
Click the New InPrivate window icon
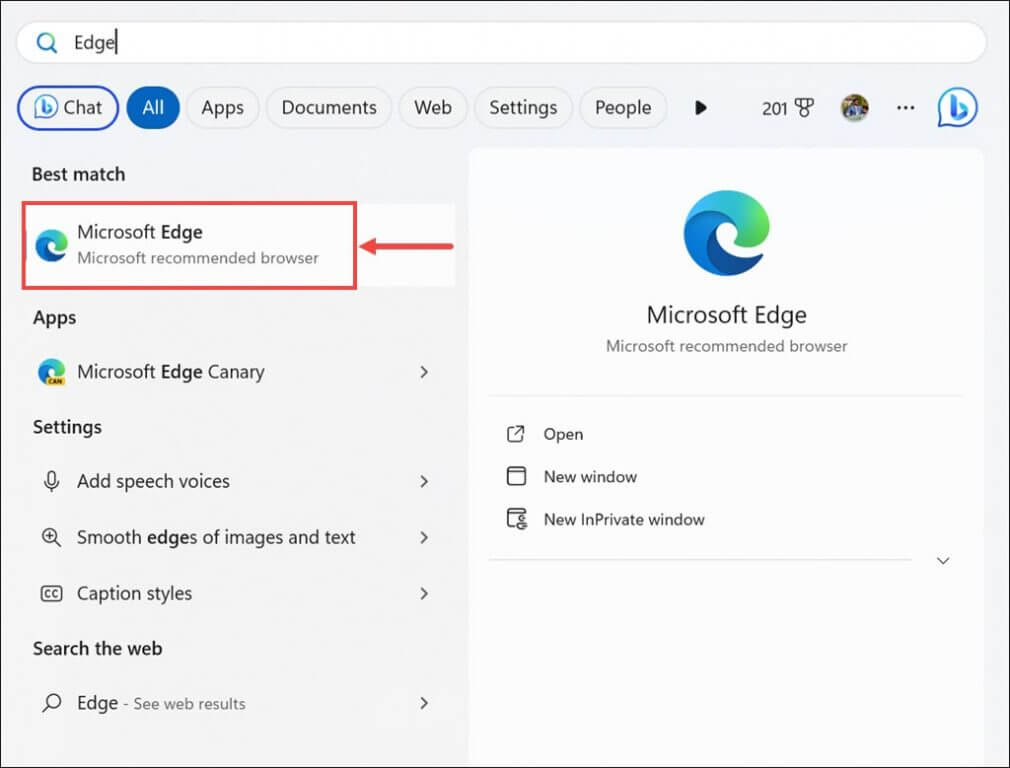[x=517, y=519]
